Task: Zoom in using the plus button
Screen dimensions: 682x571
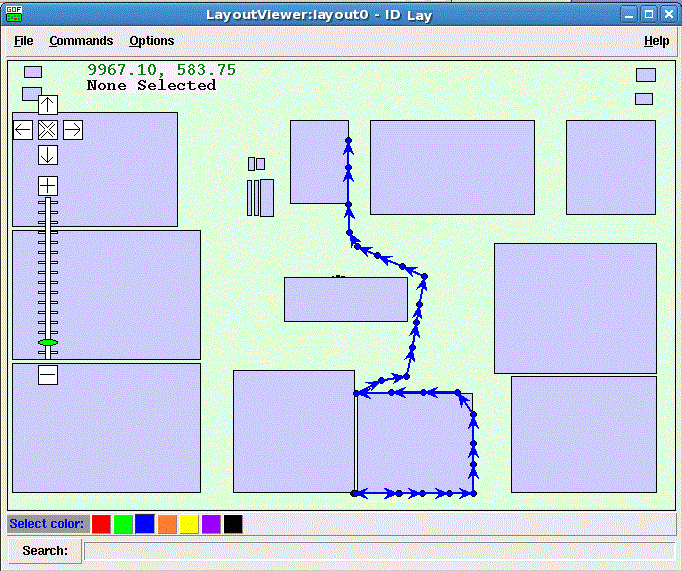Action: click(48, 185)
